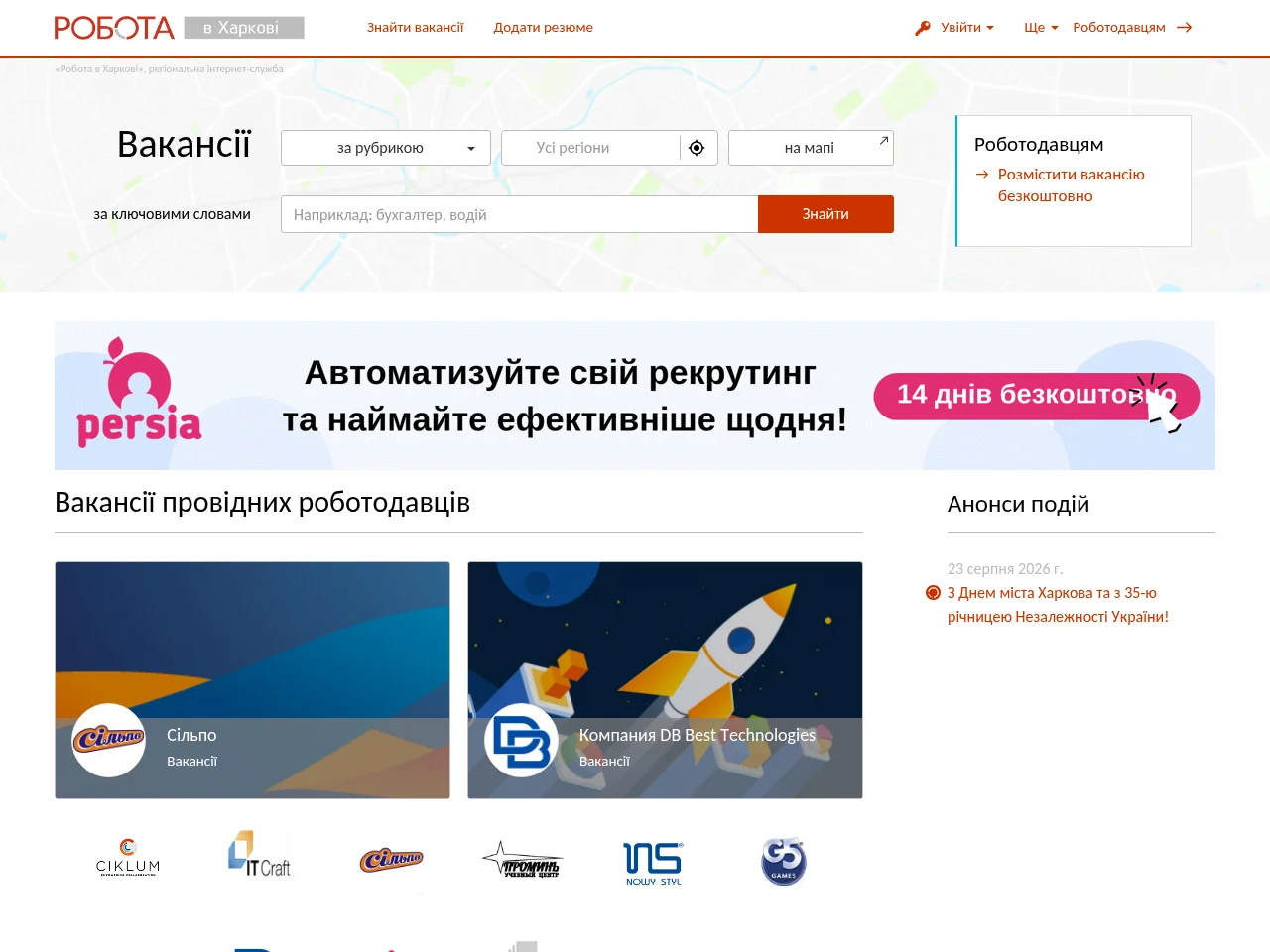This screenshot has width=1270, height=952.
Task: Click the Компания DB Best Technologies title
Action: click(x=698, y=735)
